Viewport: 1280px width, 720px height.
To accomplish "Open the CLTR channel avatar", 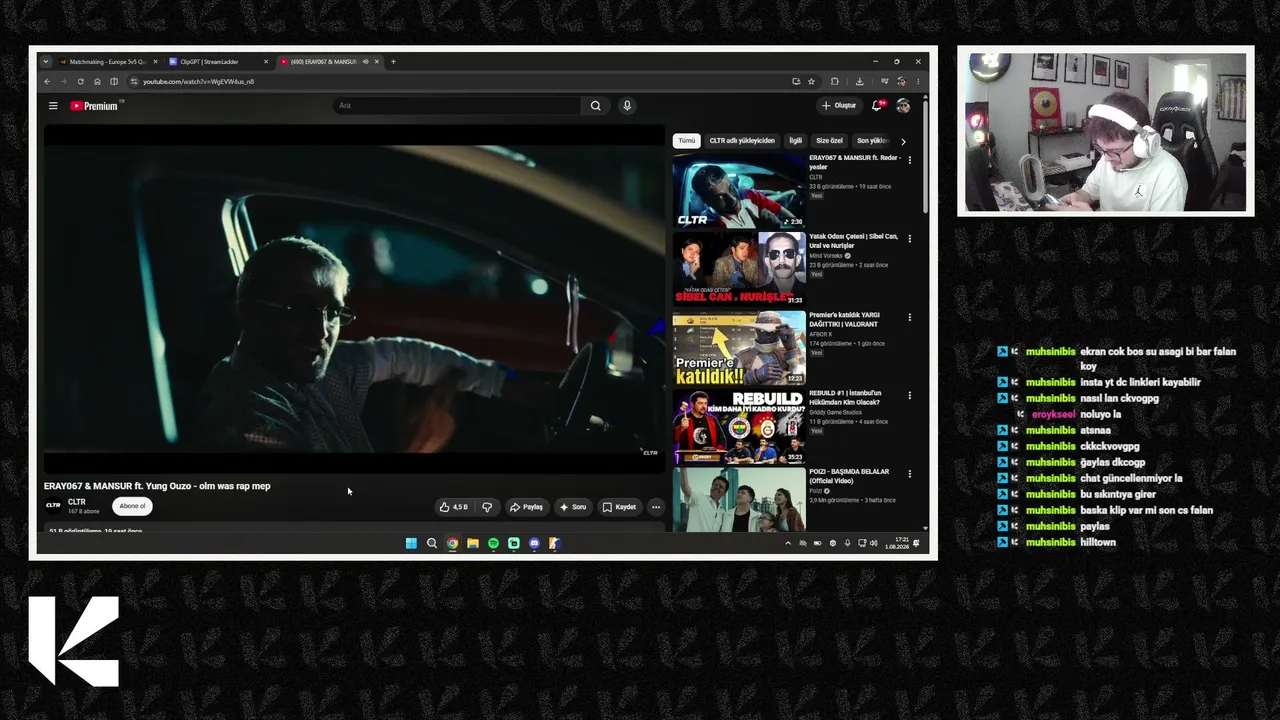I will pyautogui.click(x=53, y=506).
